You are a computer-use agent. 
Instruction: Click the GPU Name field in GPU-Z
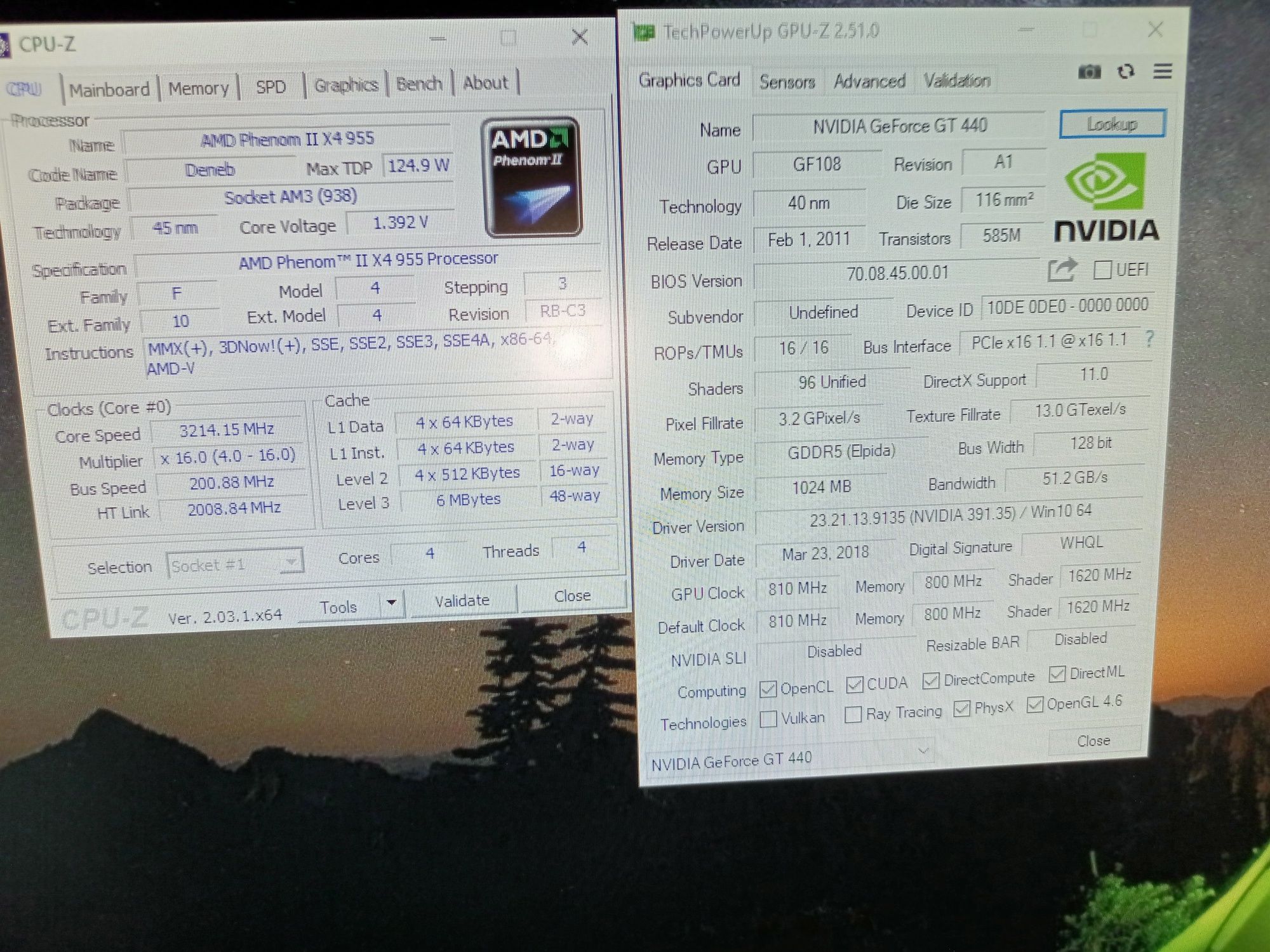point(899,126)
